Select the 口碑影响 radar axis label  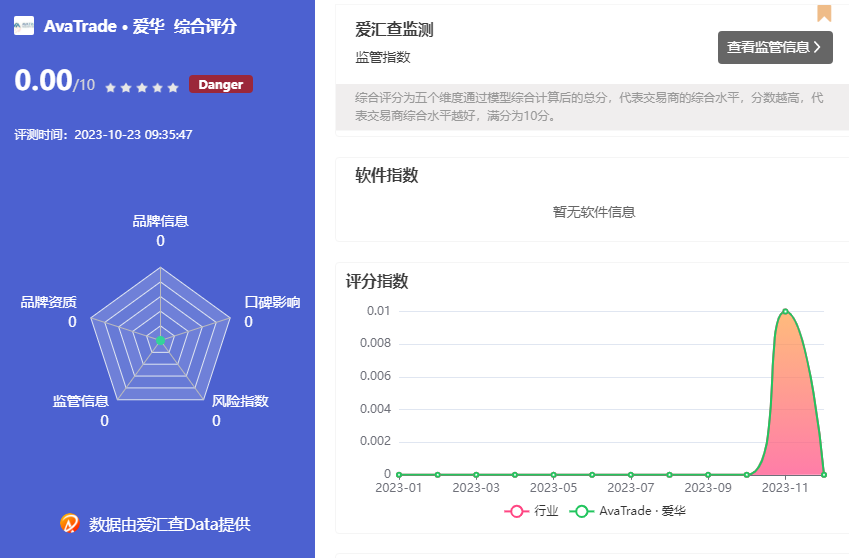coord(272,302)
